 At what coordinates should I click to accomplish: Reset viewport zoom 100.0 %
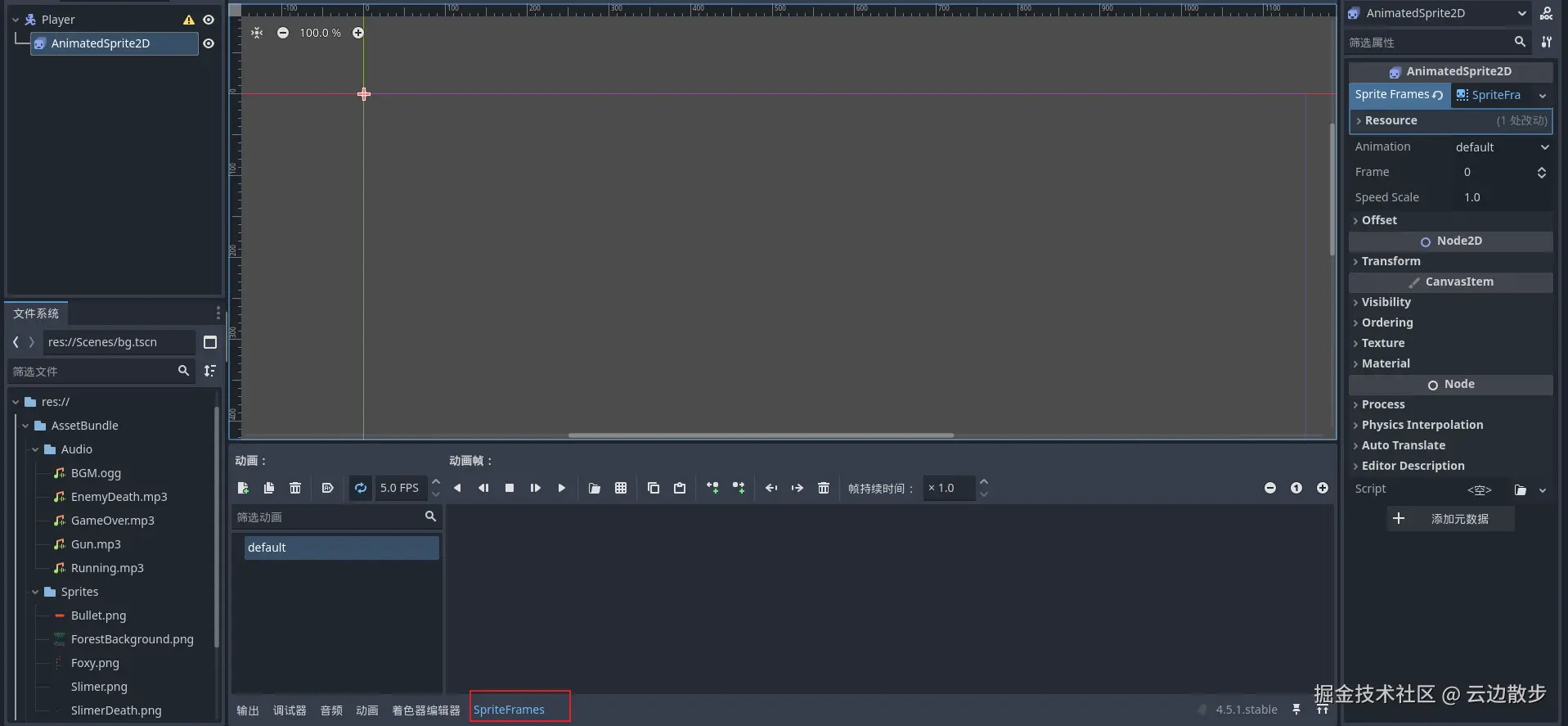click(x=320, y=33)
